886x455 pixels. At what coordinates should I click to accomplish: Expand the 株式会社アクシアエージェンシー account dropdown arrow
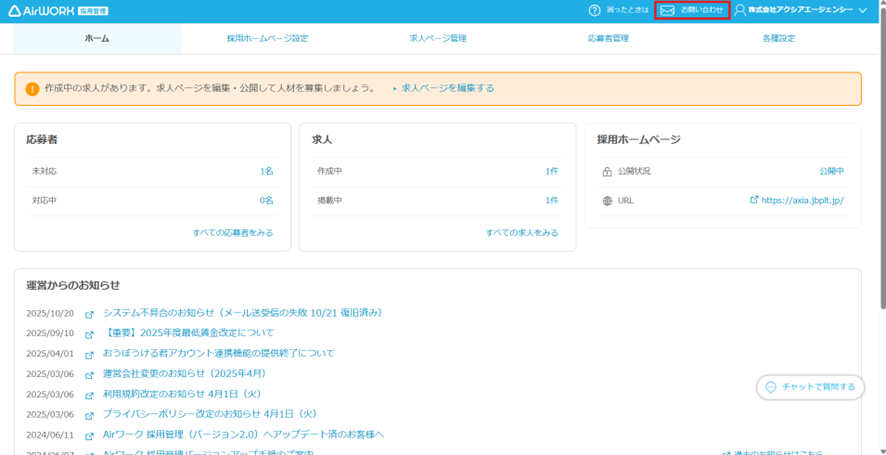tap(862, 10)
